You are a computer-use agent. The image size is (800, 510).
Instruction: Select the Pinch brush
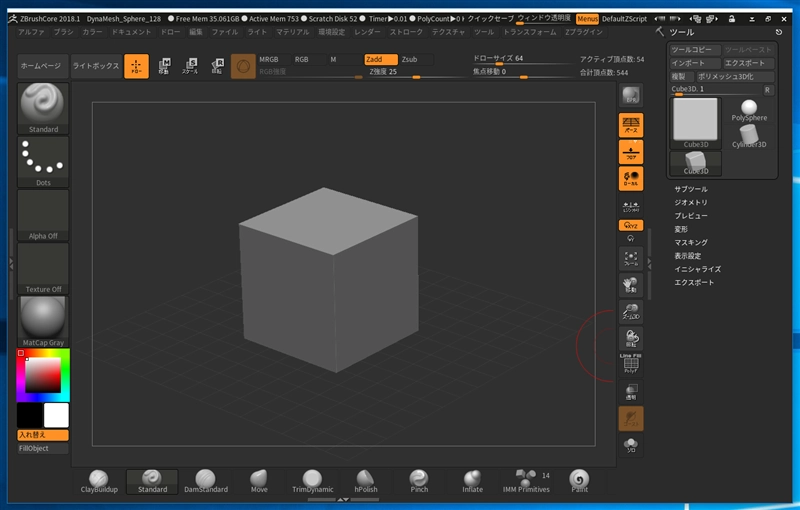coord(419,482)
